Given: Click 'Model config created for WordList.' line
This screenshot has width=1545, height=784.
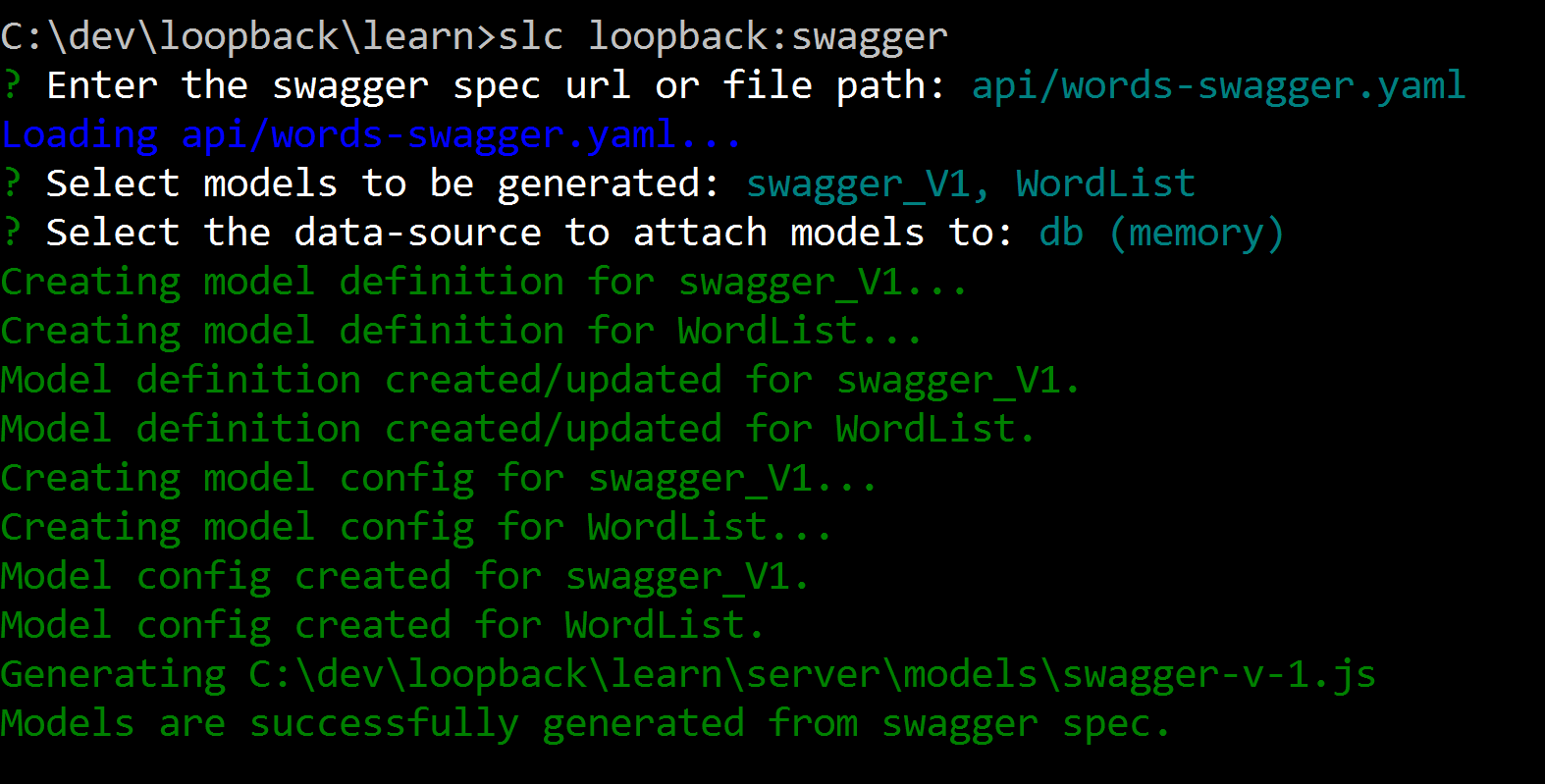Looking at the screenshot, I should [383, 626].
